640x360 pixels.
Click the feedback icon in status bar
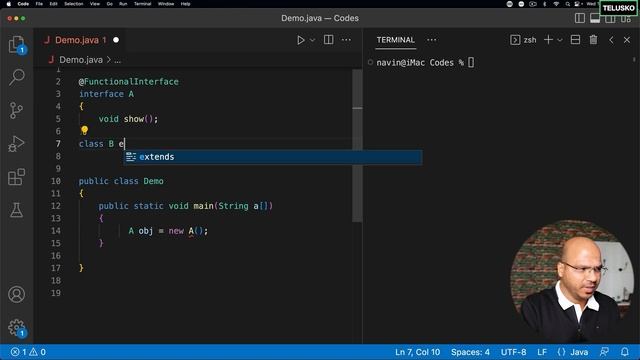604,352
